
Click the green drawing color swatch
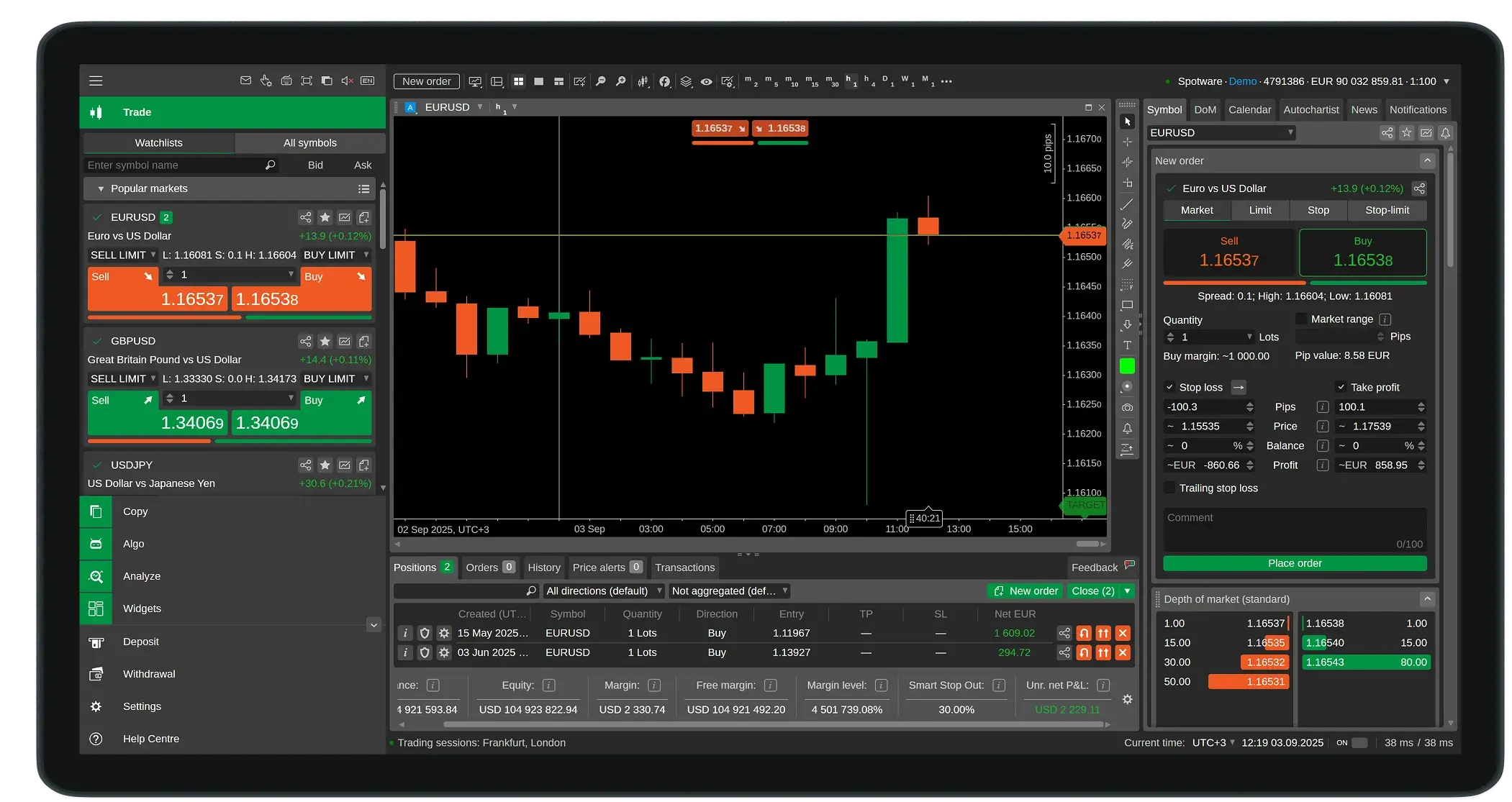coord(1127,366)
